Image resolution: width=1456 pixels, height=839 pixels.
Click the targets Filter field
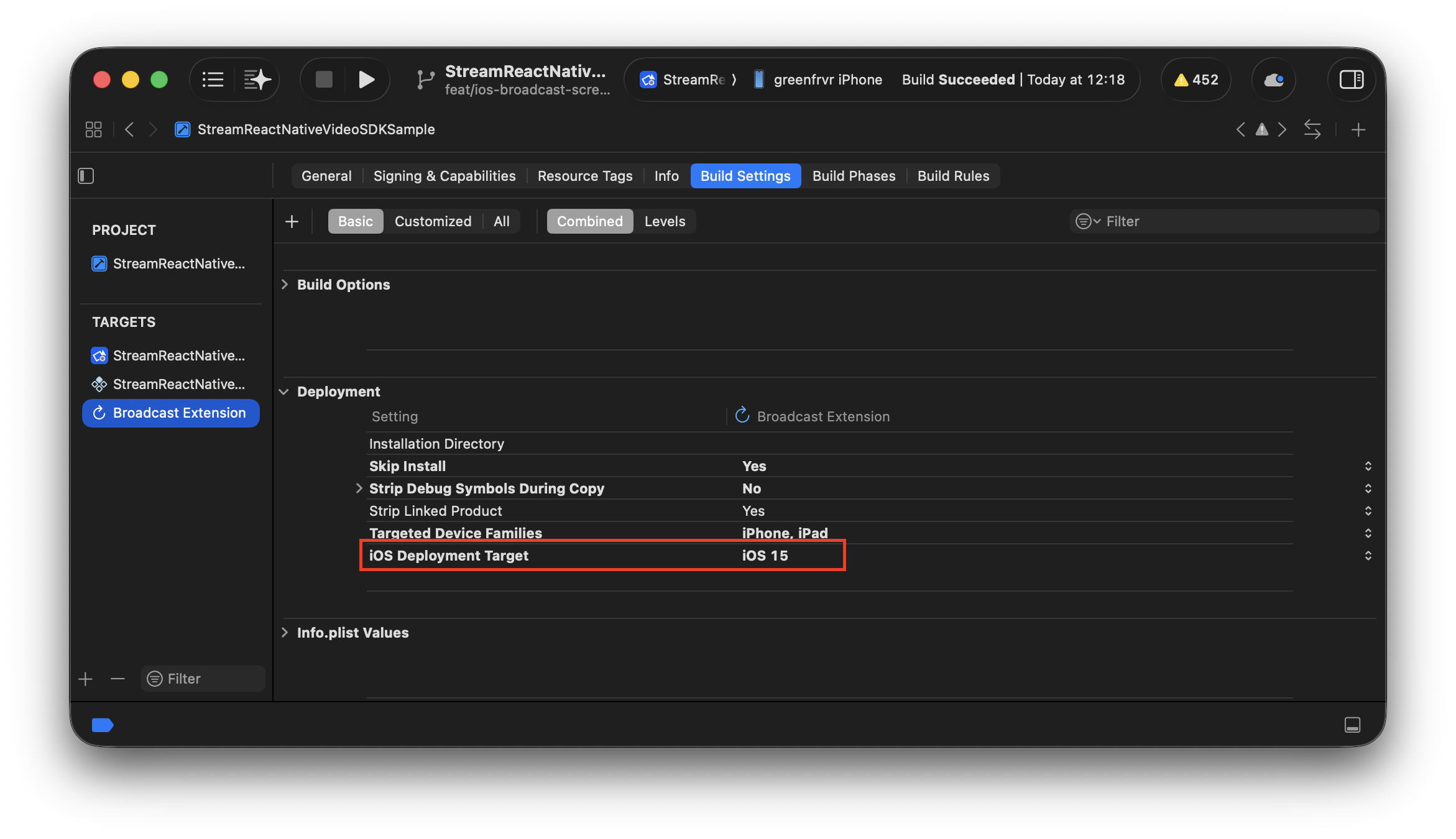(203, 679)
